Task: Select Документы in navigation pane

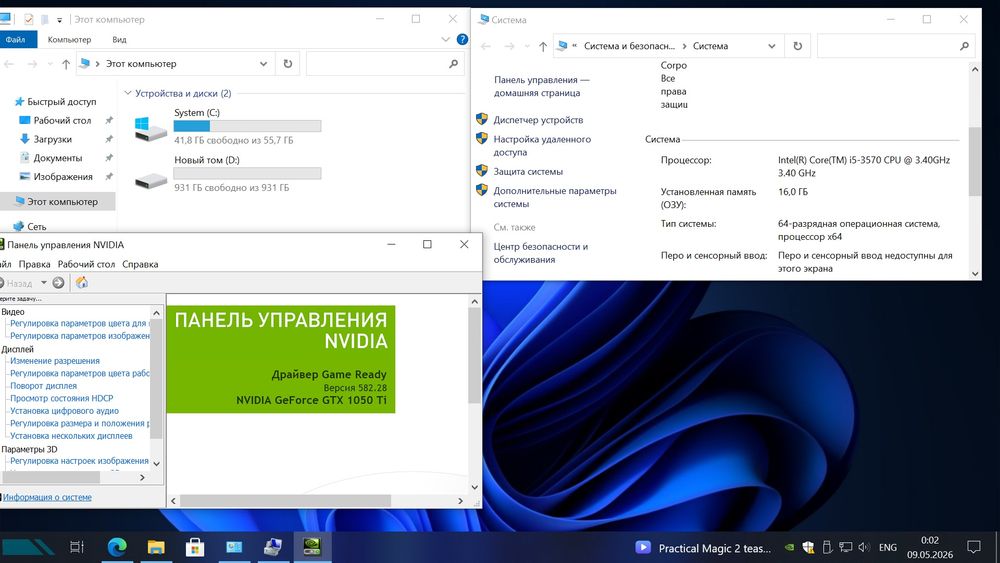Action: [x=58, y=157]
